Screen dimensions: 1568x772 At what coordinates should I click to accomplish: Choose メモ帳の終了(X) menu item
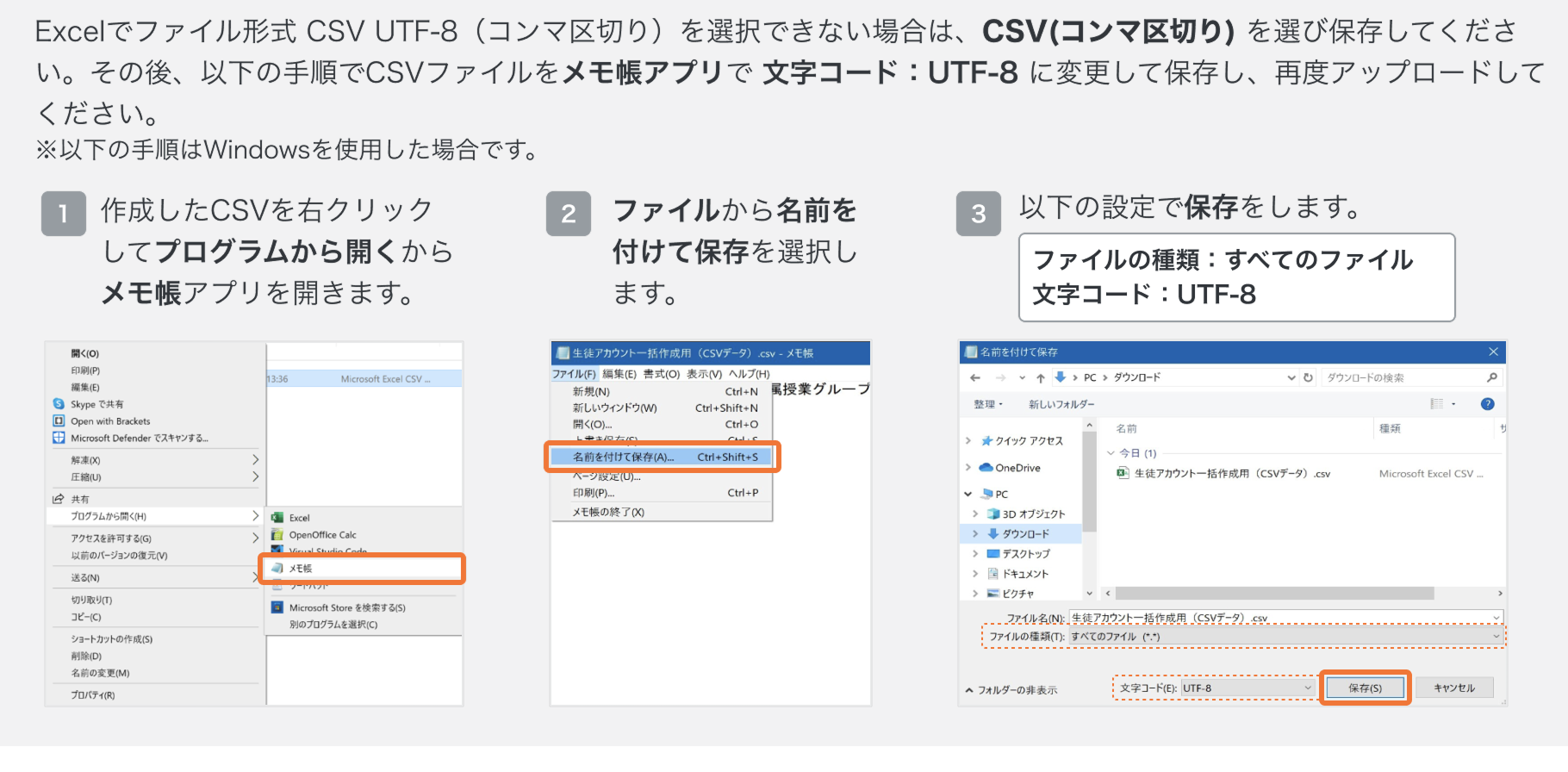coord(662,512)
